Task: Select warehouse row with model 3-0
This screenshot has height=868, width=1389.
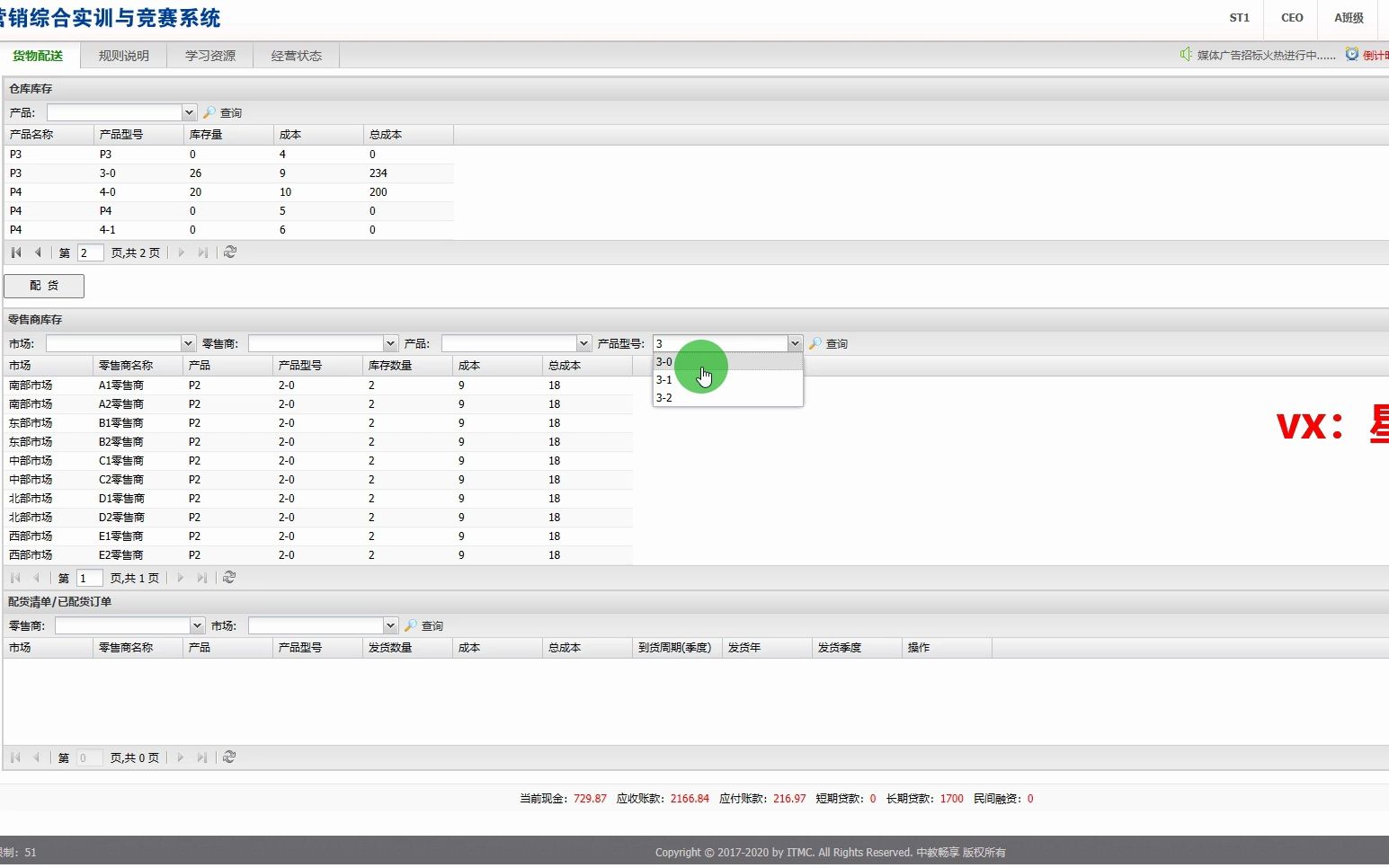Action: pos(228,173)
